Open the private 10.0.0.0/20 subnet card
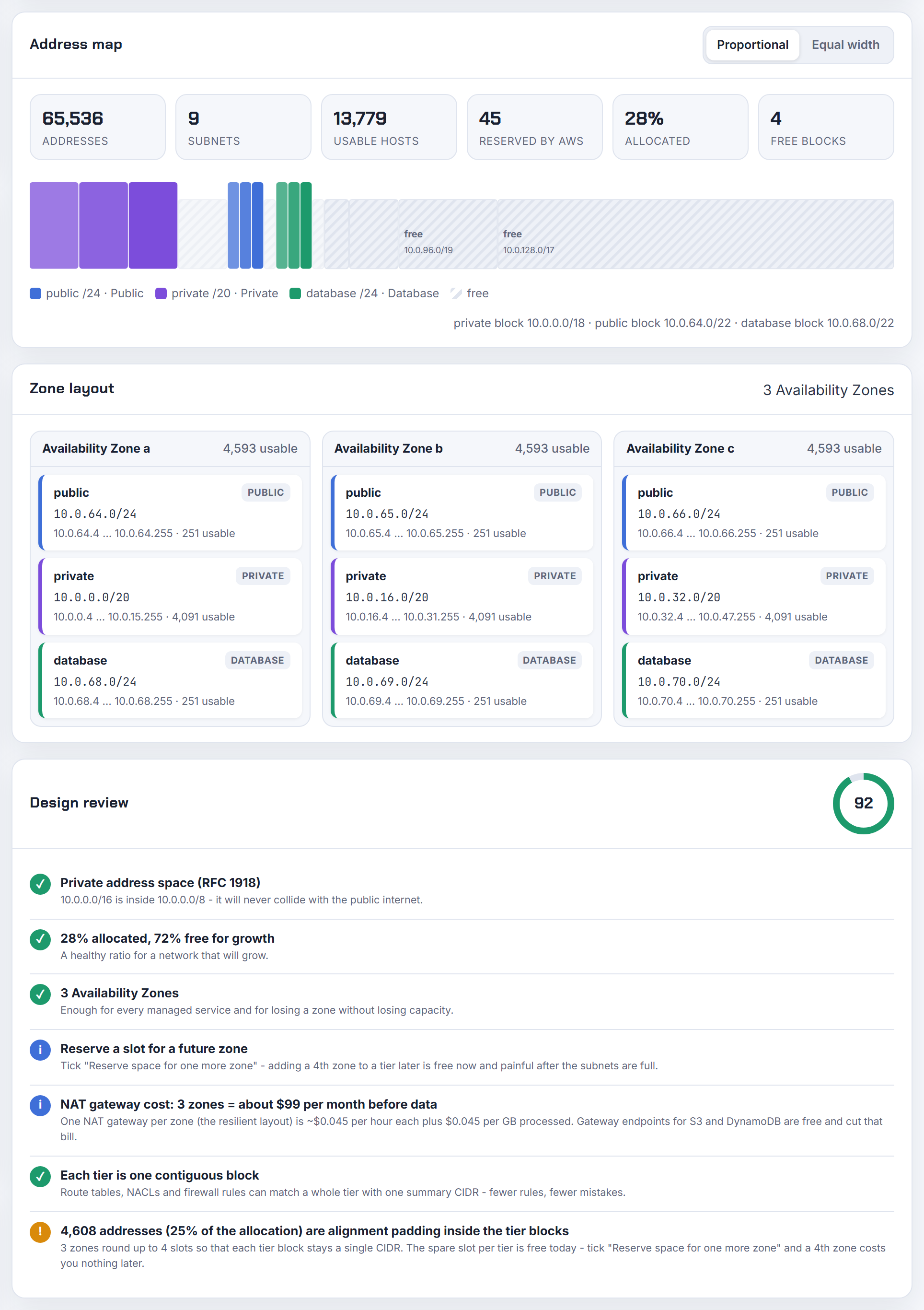924x1310 pixels. coord(170,596)
